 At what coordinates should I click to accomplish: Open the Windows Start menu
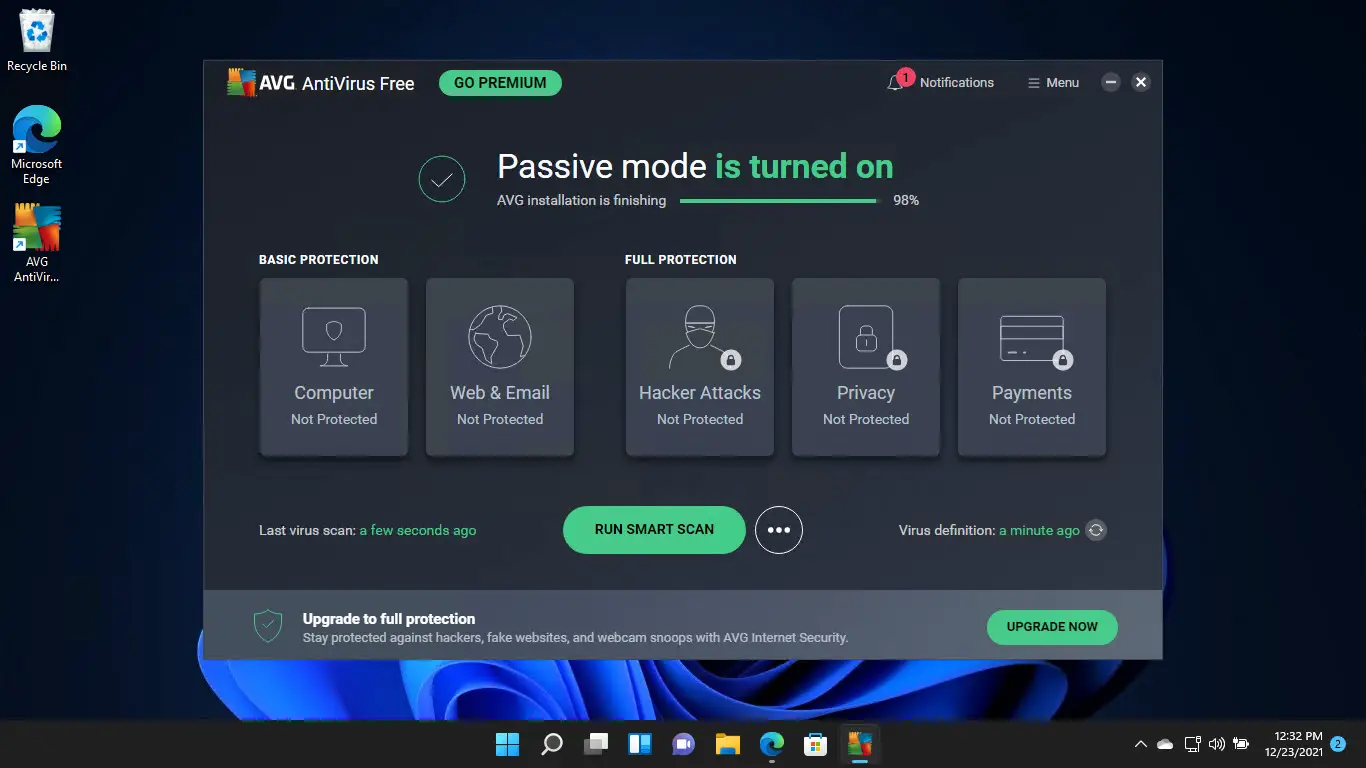click(508, 744)
